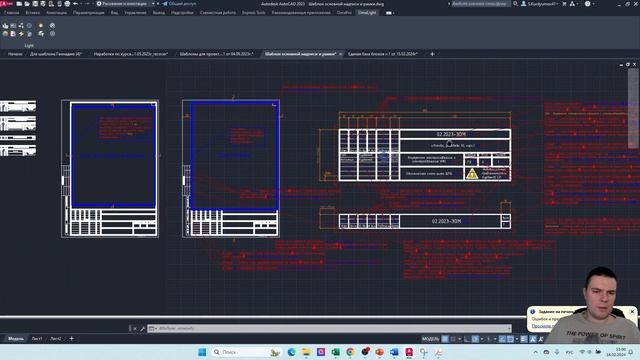640x360 pixels.
Task: Click the Windows taskbar search box
Action: (247, 352)
